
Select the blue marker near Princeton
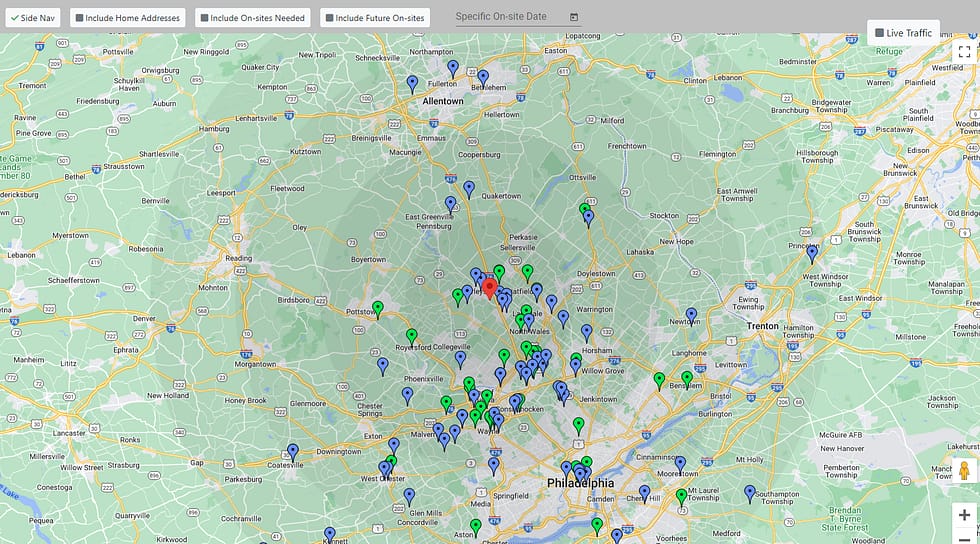click(812, 253)
